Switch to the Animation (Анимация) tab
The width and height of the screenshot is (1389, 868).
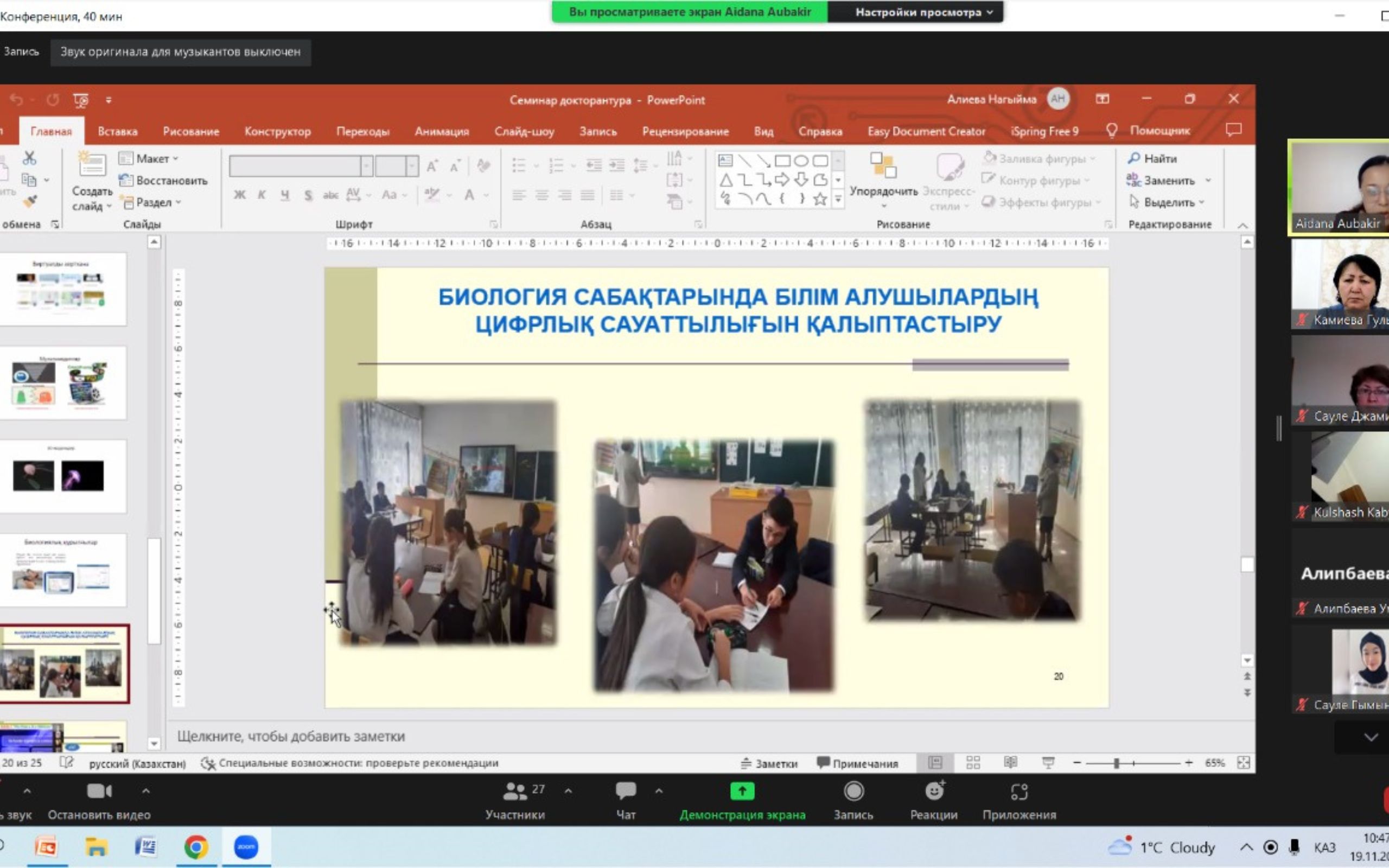click(x=441, y=131)
